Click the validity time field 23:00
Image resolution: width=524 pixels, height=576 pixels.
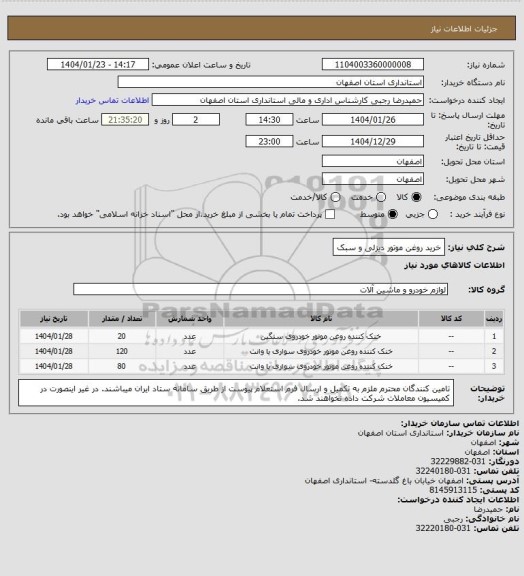269,141
